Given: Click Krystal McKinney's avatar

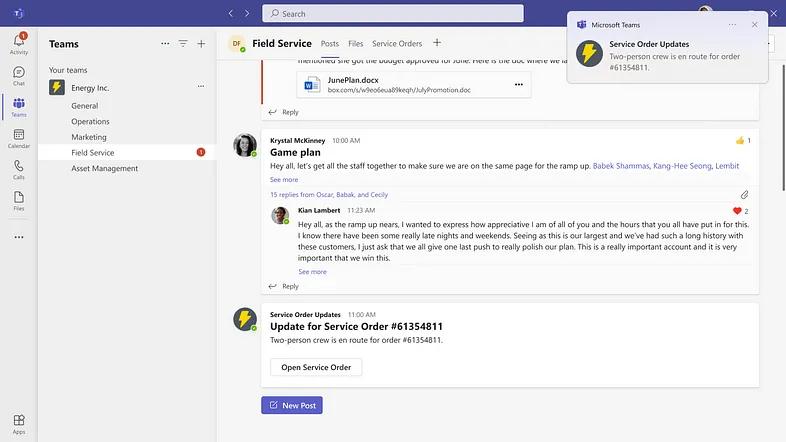Looking at the screenshot, I should pos(245,145).
